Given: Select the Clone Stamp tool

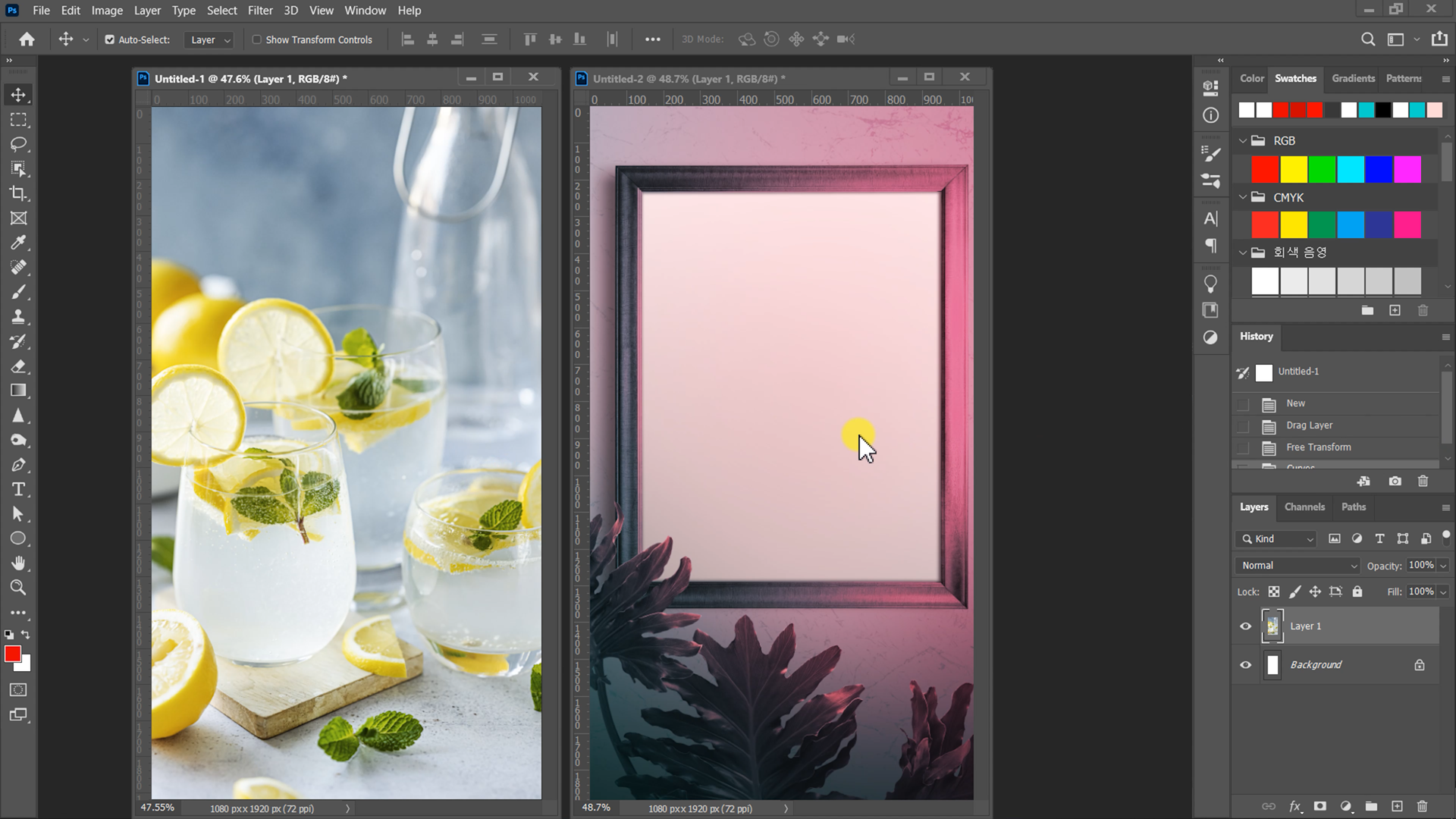Looking at the screenshot, I should [18, 317].
